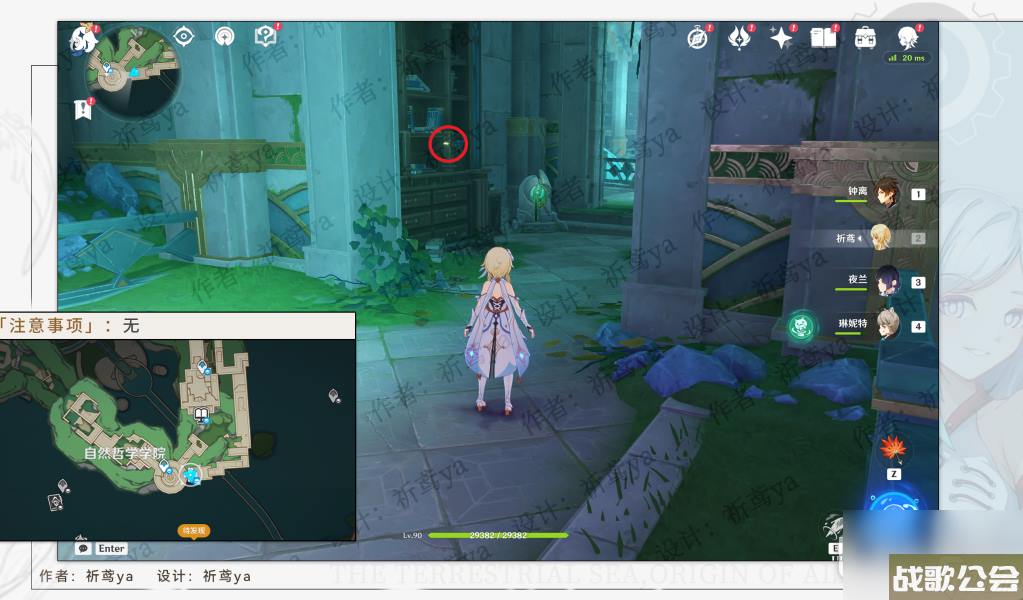Open the map-pin book icon with red alert
Screen dimensions: 1023x600
click(x=265, y=37)
